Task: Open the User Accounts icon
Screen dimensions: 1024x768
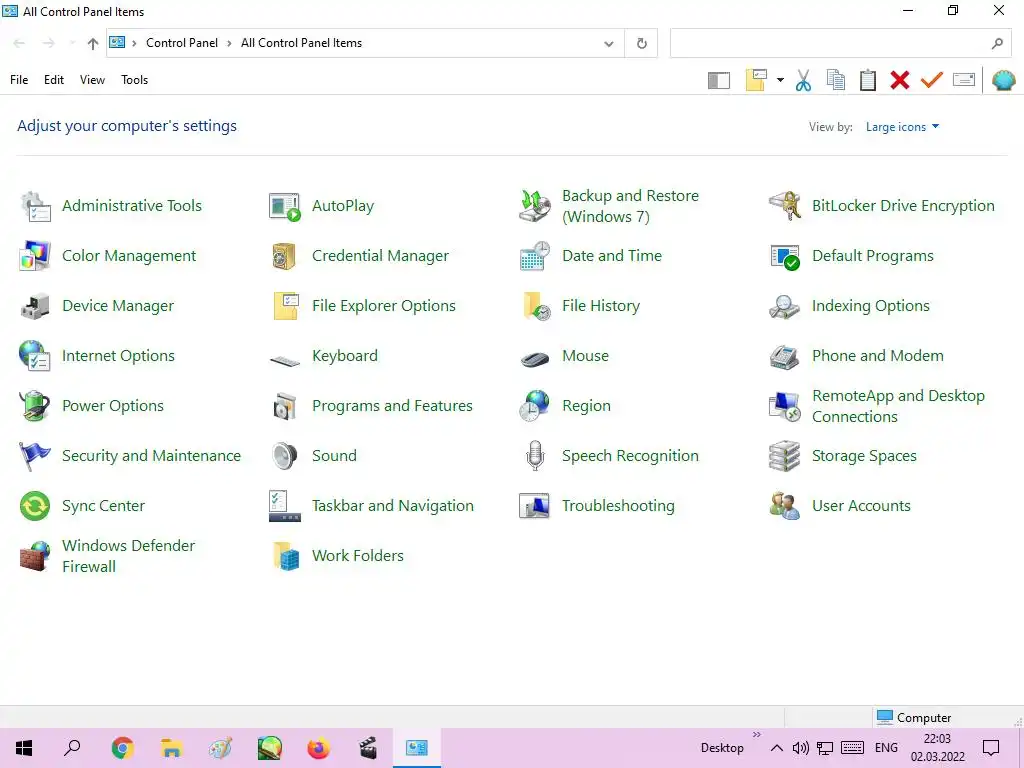Action: pyautogui.click(x=785, y=506)
